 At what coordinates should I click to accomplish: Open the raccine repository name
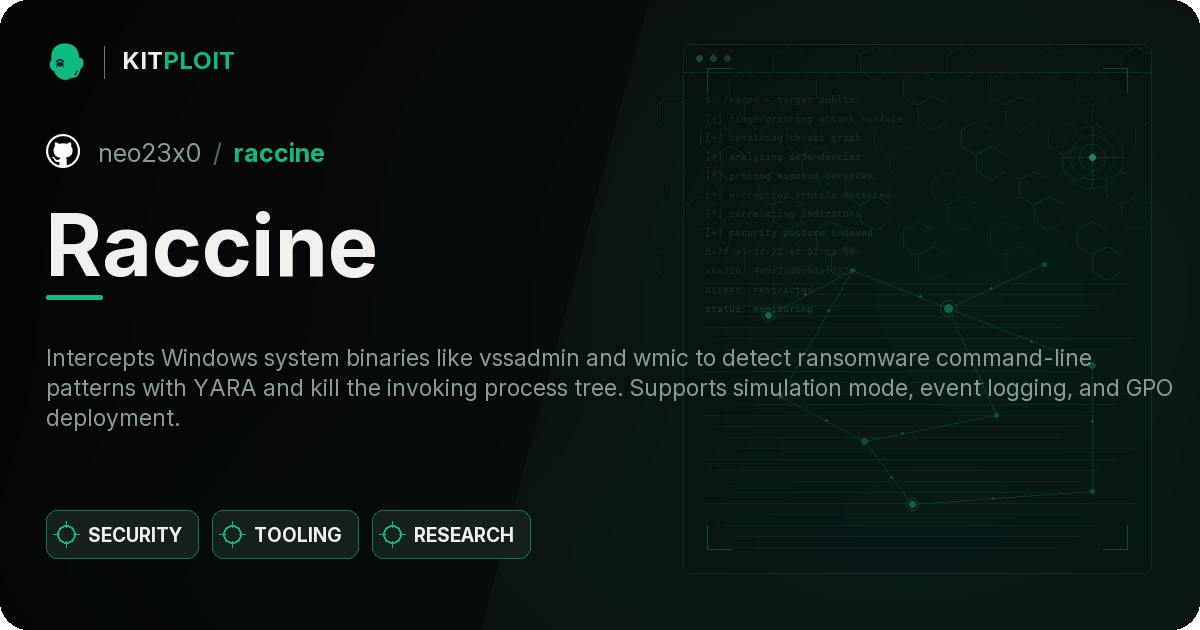pos(279,153)
